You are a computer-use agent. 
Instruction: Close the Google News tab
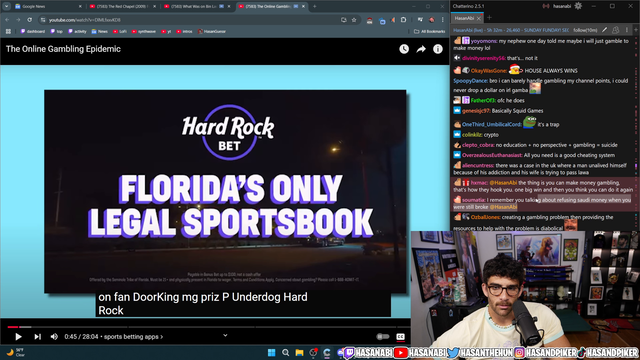click(x=80, y=7)
